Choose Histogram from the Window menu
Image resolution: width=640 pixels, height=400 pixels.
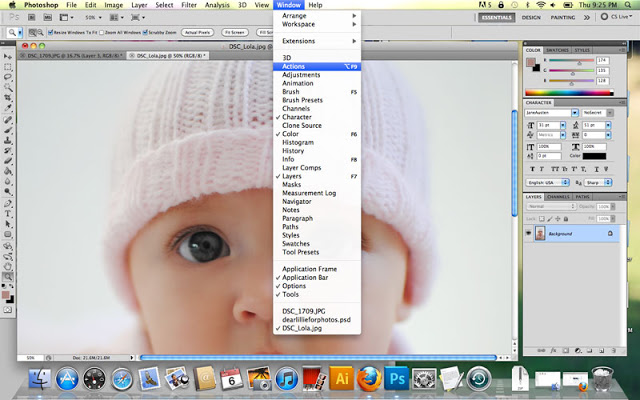317,142
